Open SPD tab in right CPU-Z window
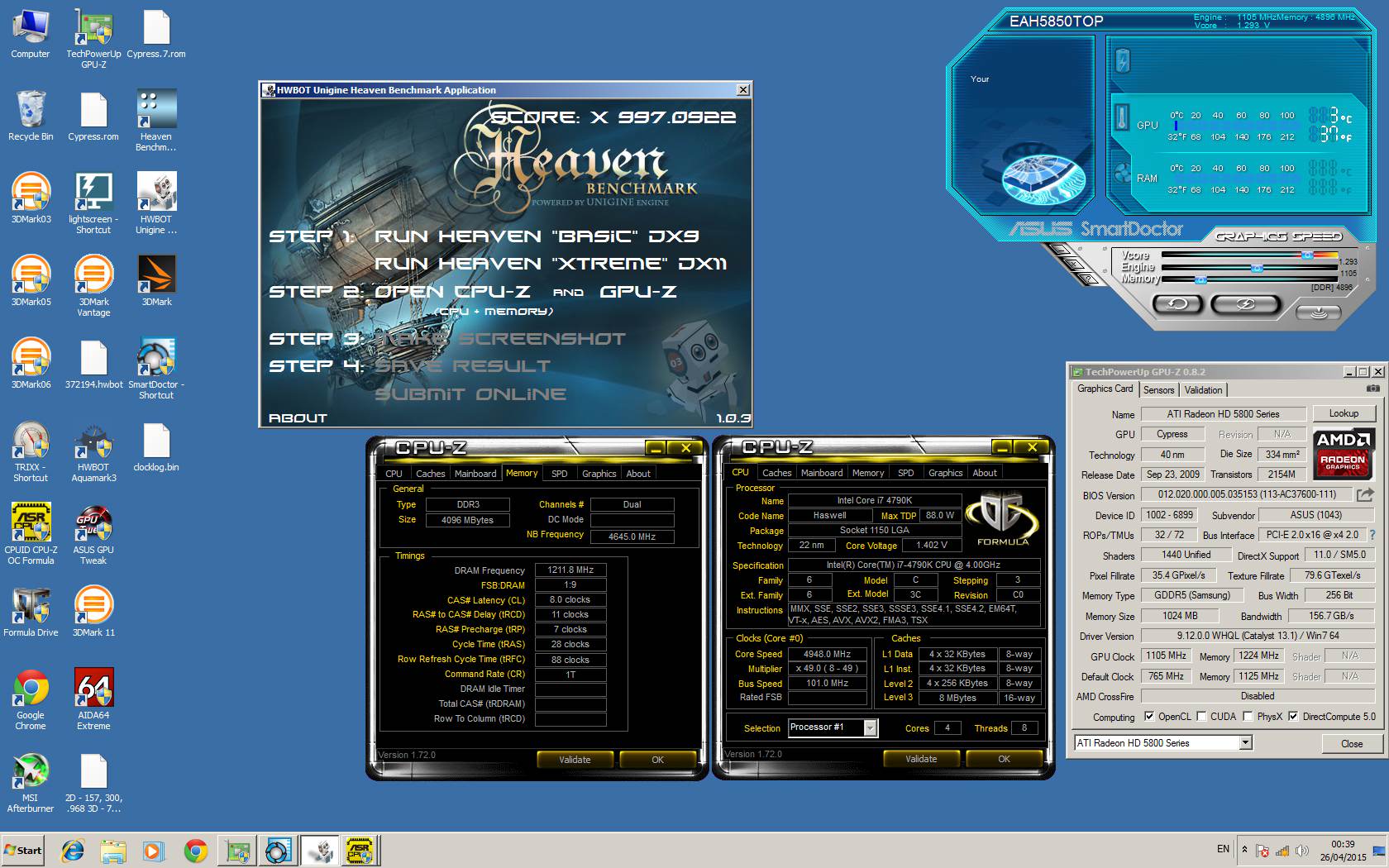 [906, 473]
